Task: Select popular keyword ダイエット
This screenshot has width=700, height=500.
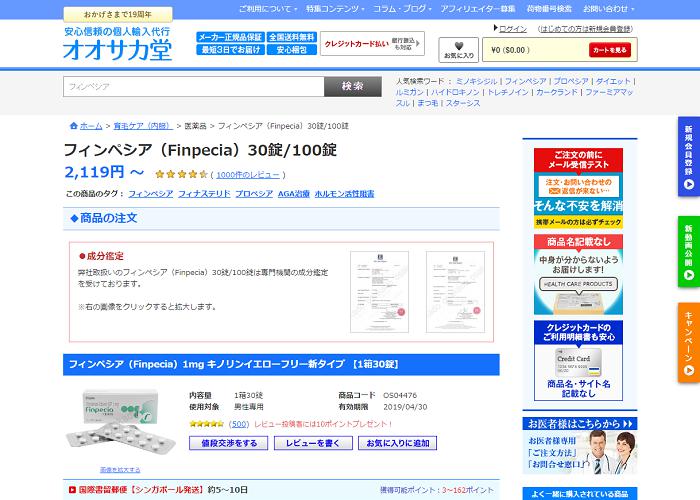Action: click(613, 81)
